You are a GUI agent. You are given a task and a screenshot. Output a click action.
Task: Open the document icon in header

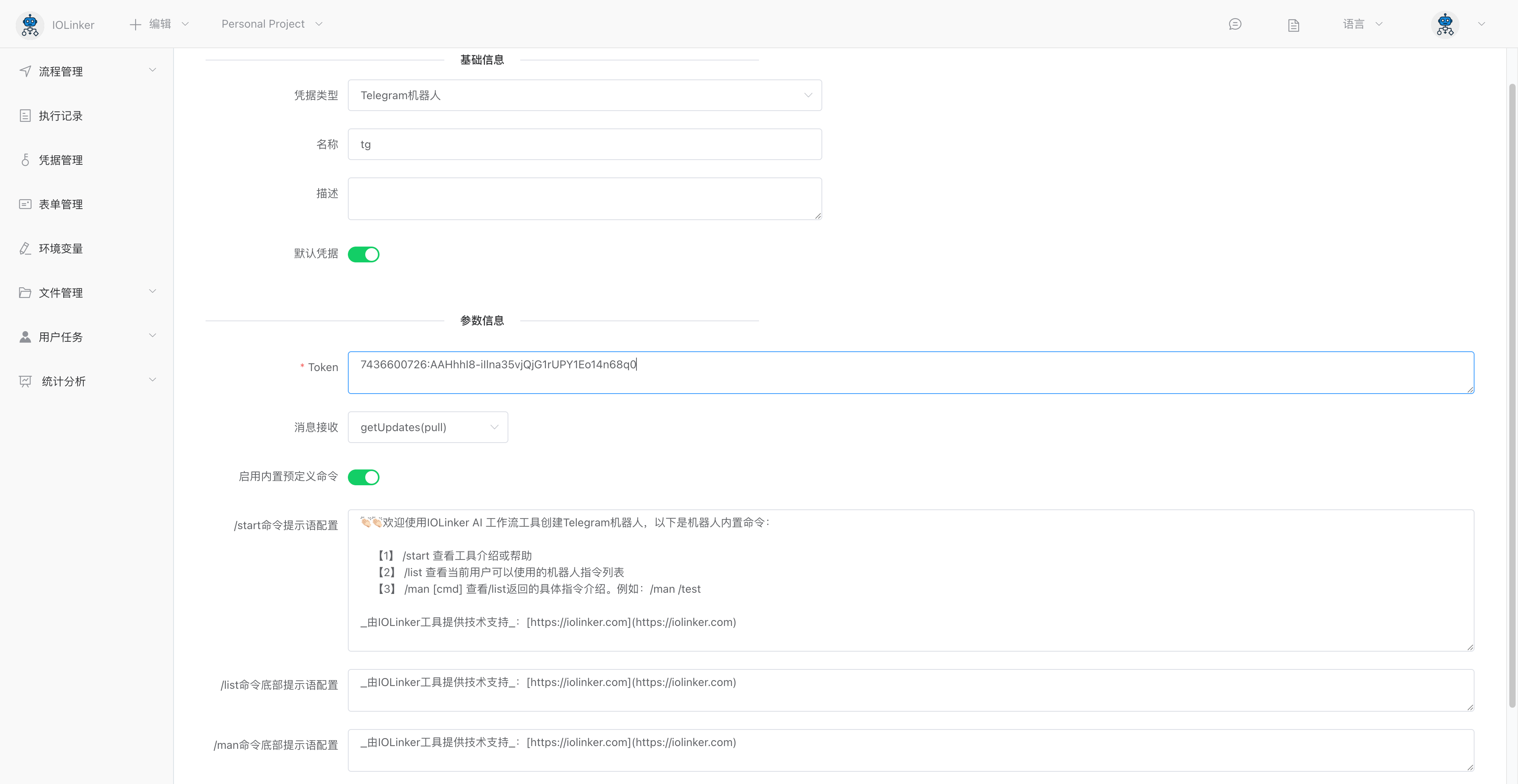pos(1293,25)
